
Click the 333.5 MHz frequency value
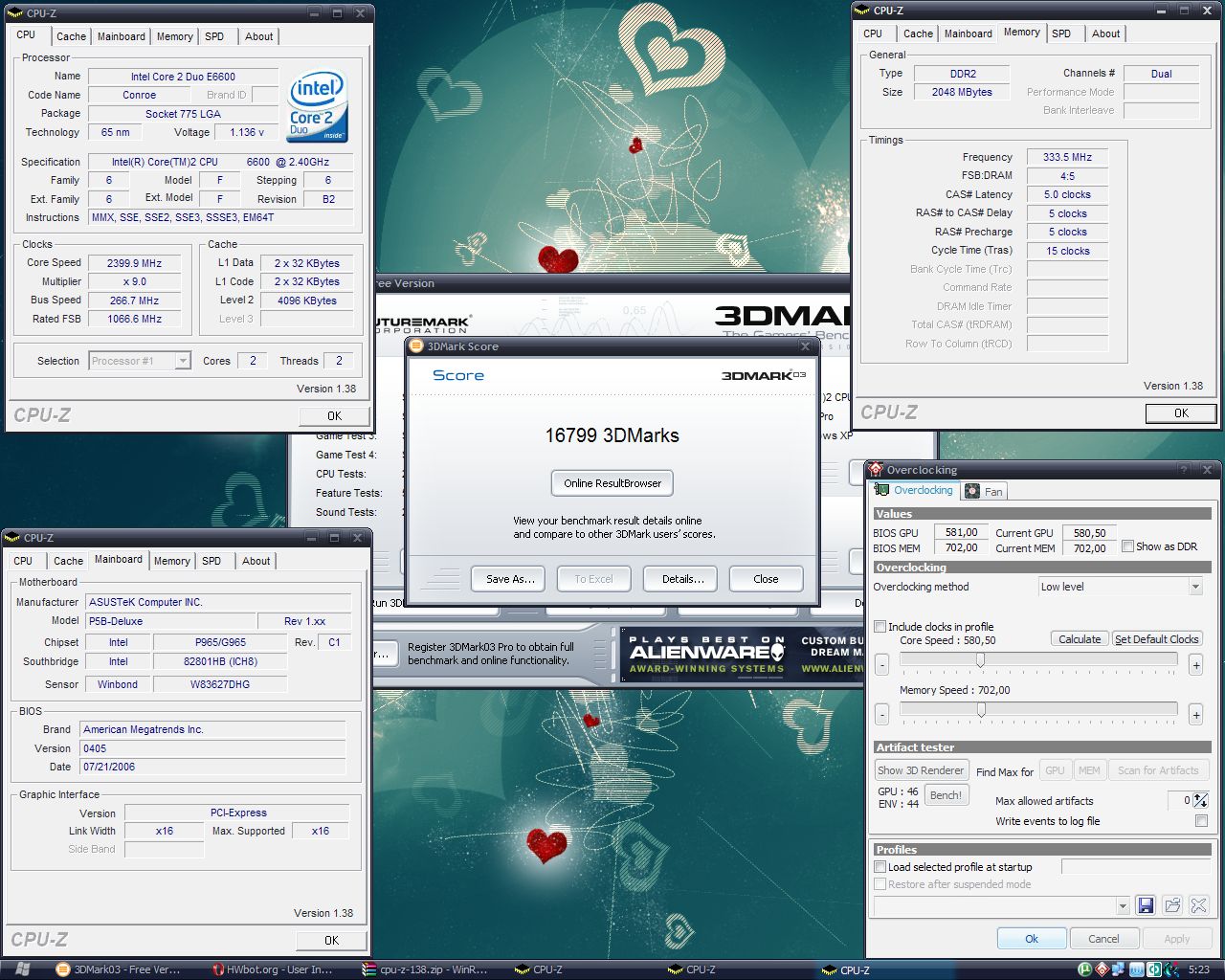(x=1067, y=157)
